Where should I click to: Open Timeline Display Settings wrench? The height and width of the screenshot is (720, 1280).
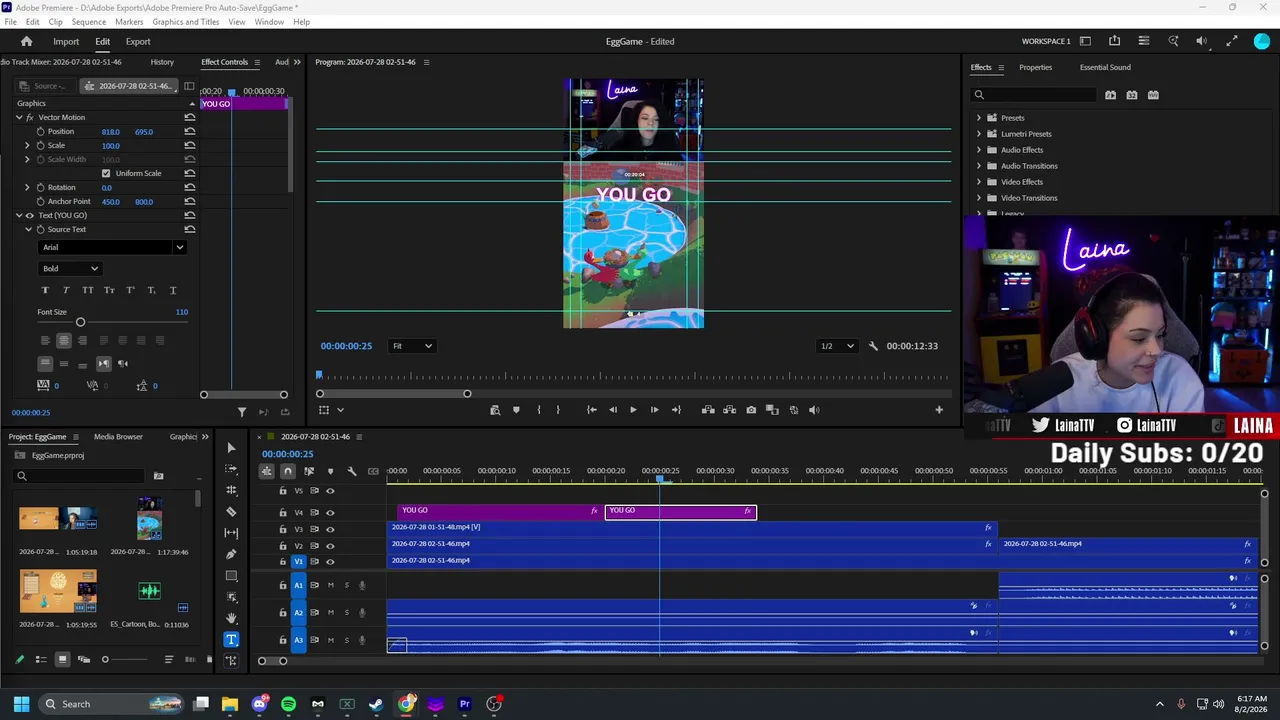[352, 471]
